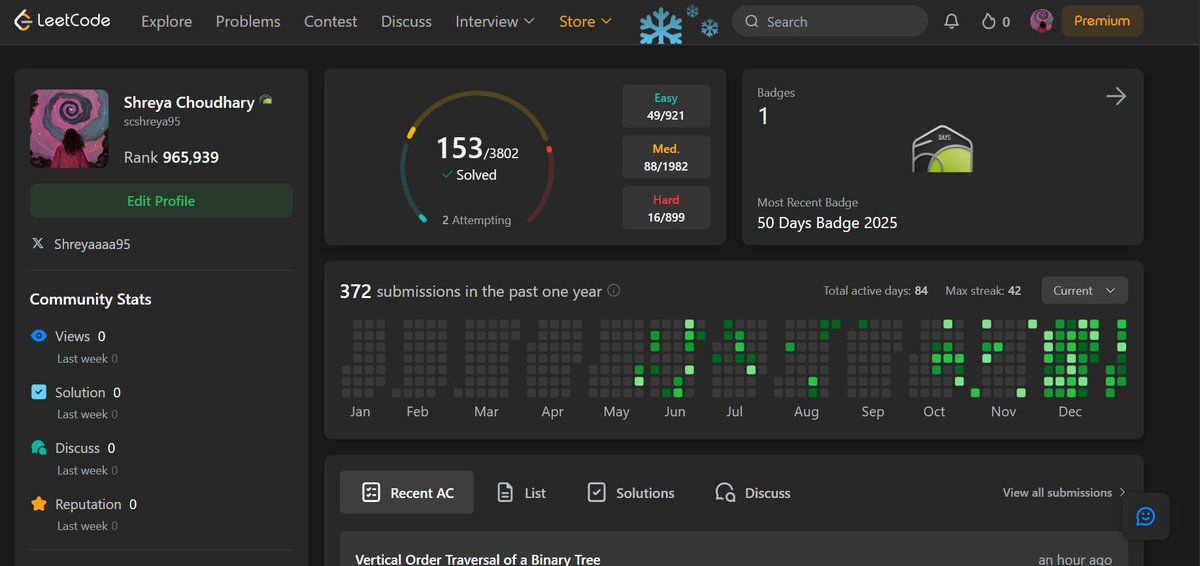Open the streak flame counter
This screenshot has width=1200, height=566.
[x=995, y=21]
